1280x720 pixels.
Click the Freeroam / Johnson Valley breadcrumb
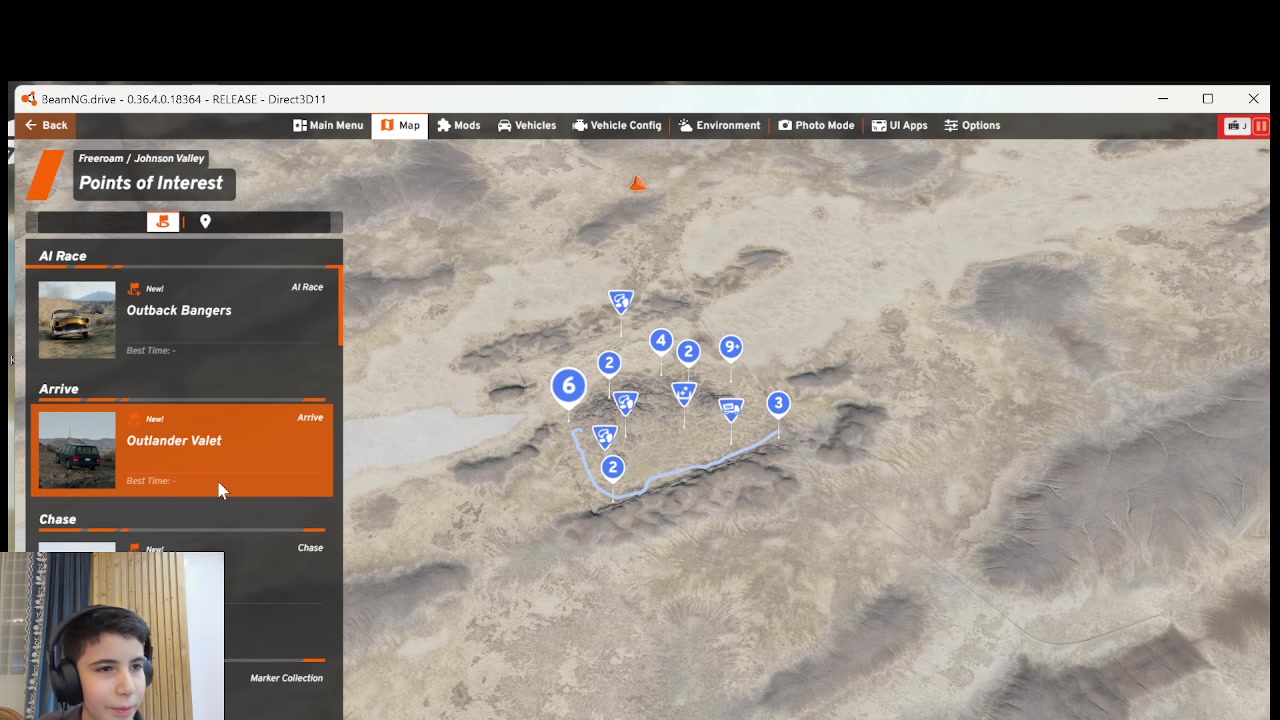pyautogui.click(x=141, y=158)
